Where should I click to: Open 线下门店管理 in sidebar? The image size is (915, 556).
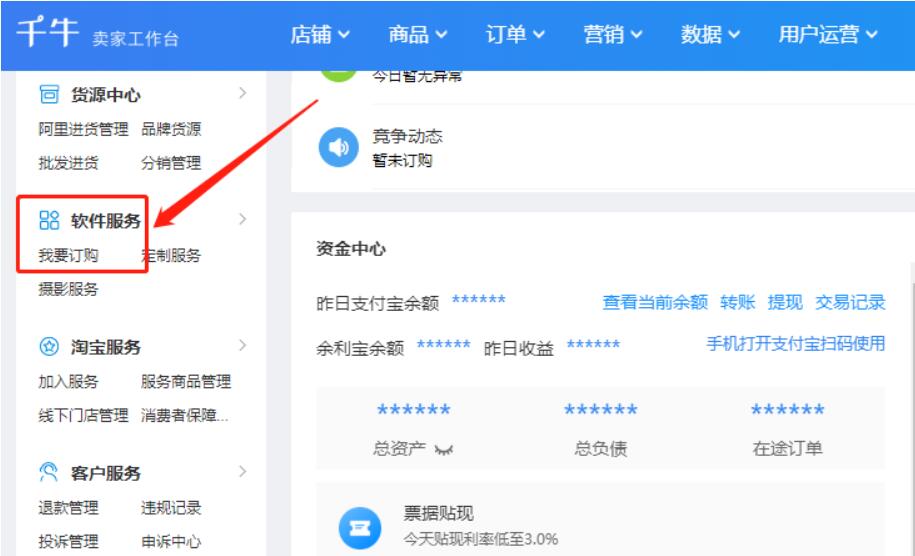pos(83,415)
